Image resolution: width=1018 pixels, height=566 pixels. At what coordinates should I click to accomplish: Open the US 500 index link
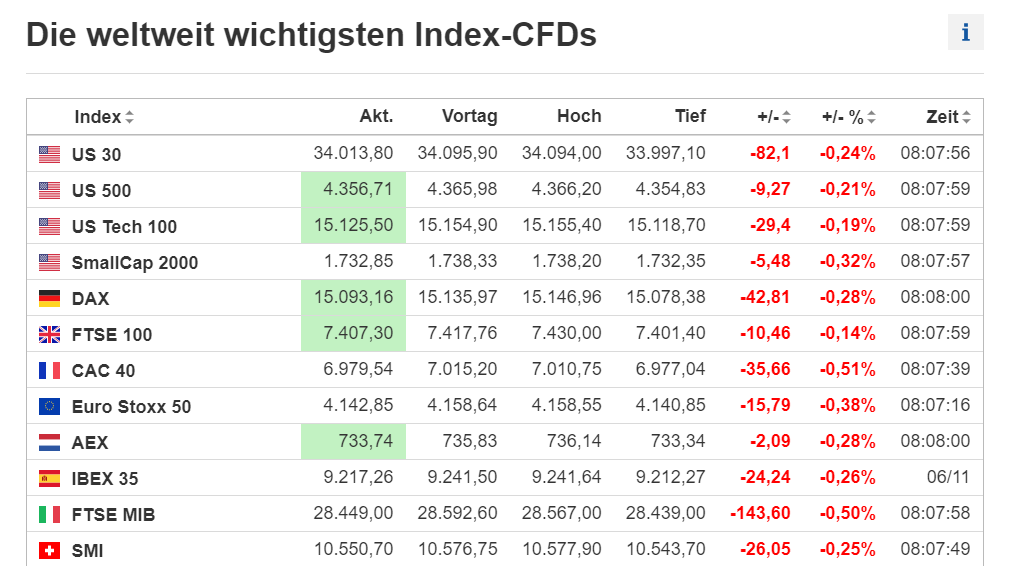click(101, 191)
